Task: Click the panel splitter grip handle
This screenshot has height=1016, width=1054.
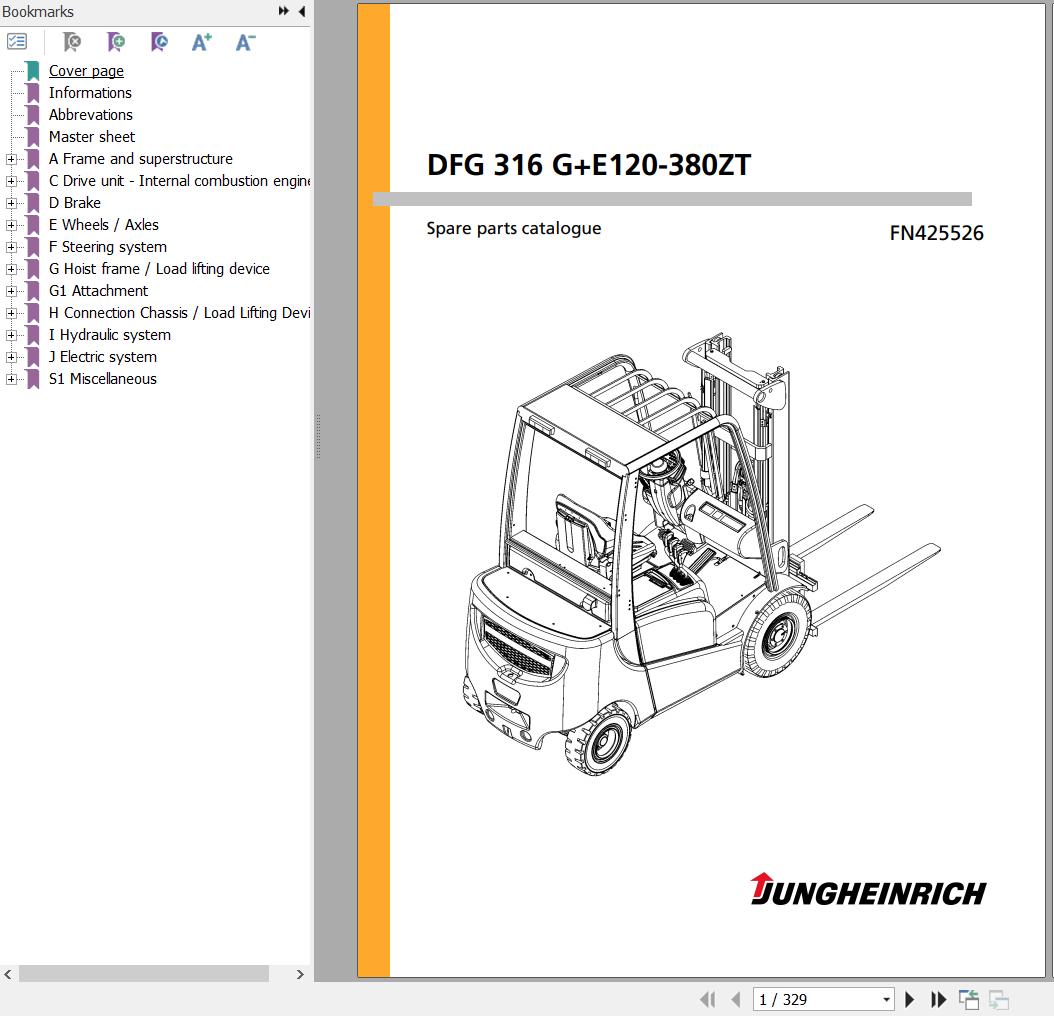Action: pos(318,436)
